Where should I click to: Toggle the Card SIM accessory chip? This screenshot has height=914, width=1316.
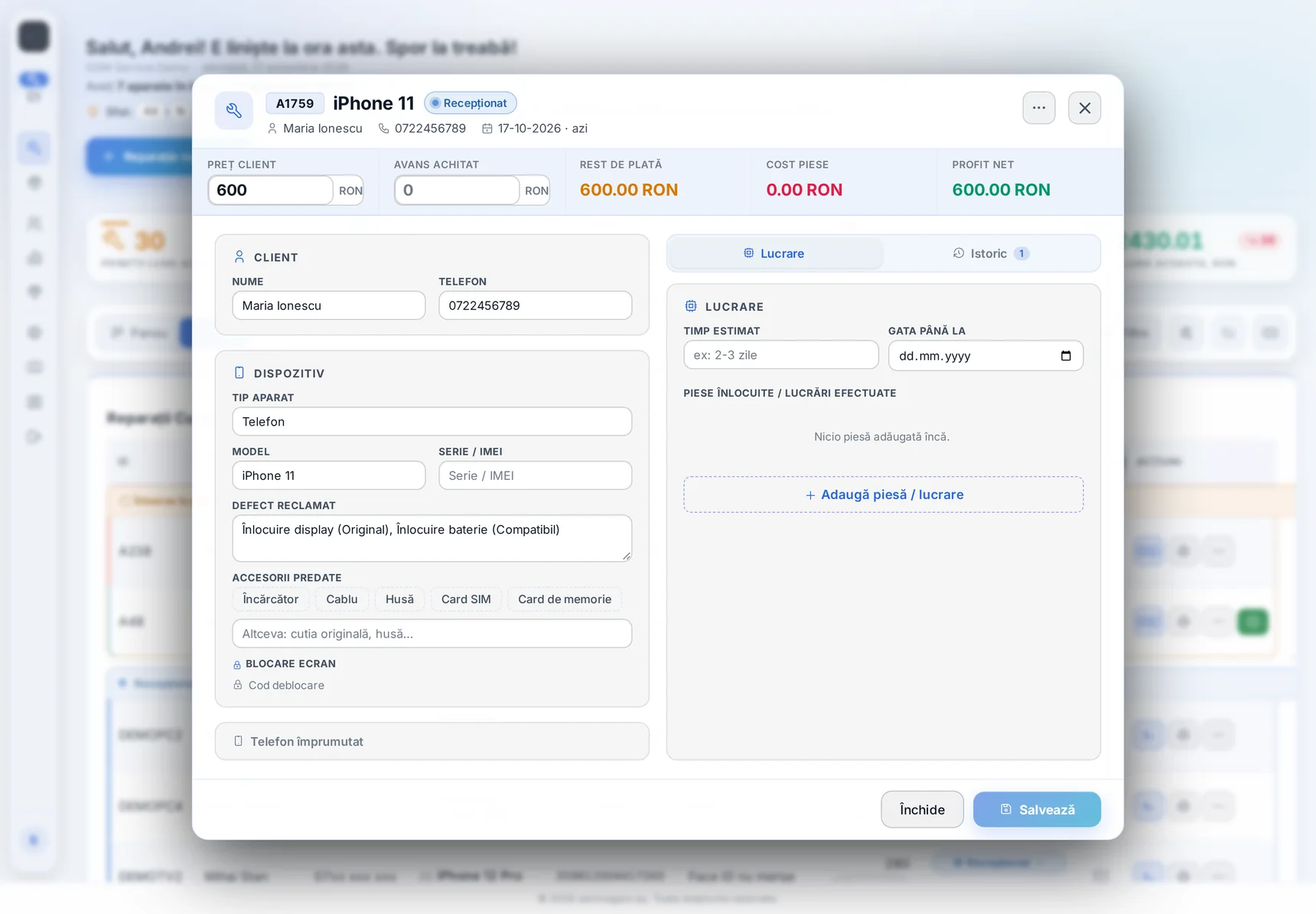466,599
